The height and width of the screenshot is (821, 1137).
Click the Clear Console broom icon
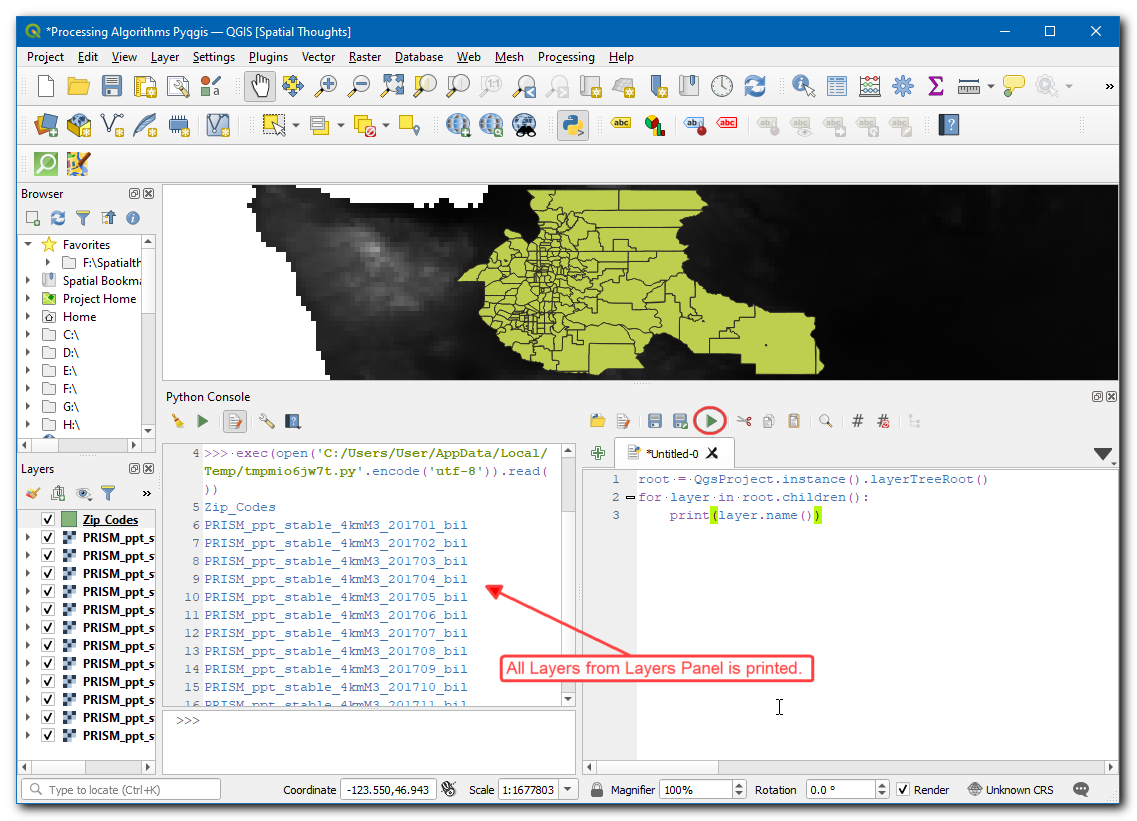tap(178, 421)
